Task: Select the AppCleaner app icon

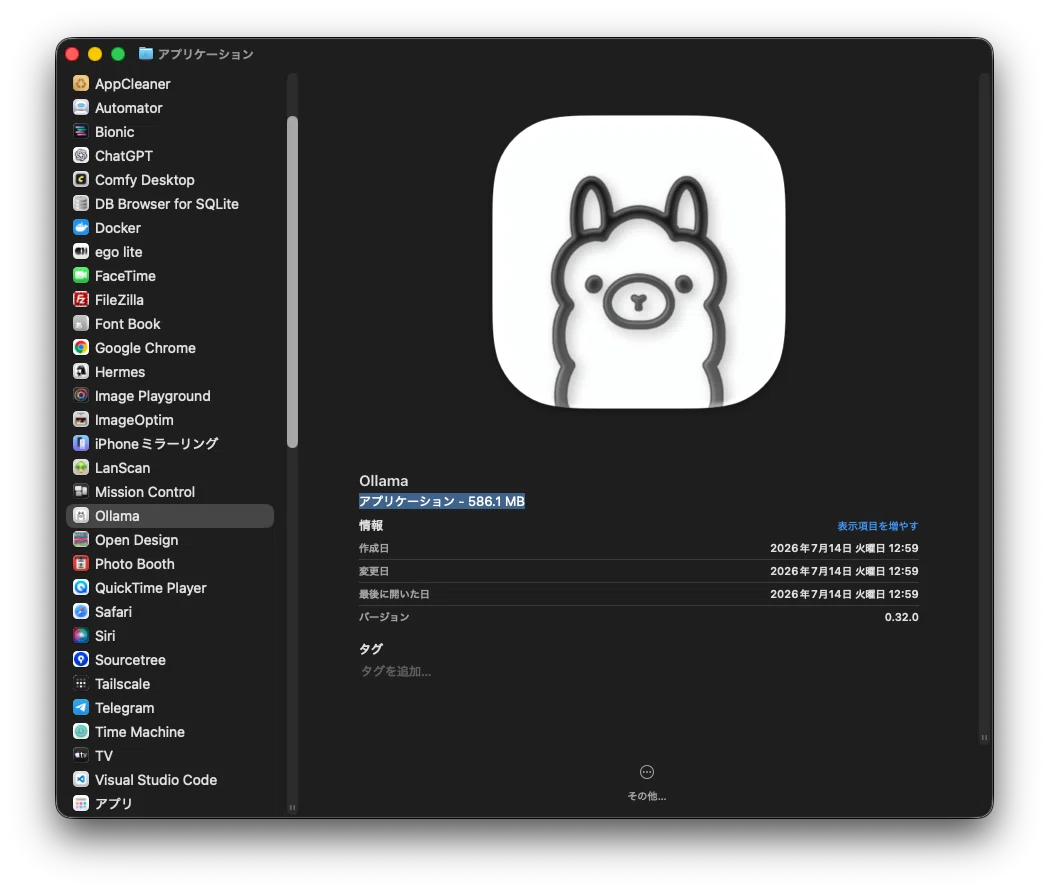Action: tap(81, 84)
